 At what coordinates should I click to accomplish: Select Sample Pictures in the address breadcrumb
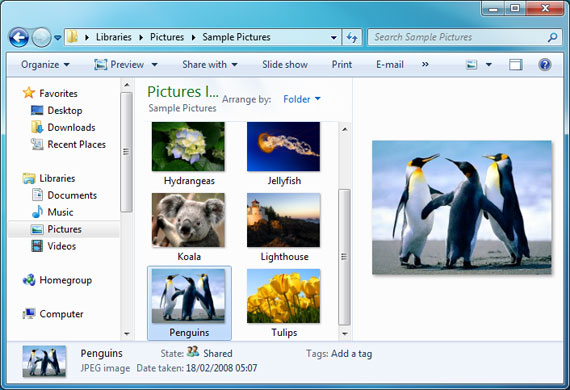(236, 37)
